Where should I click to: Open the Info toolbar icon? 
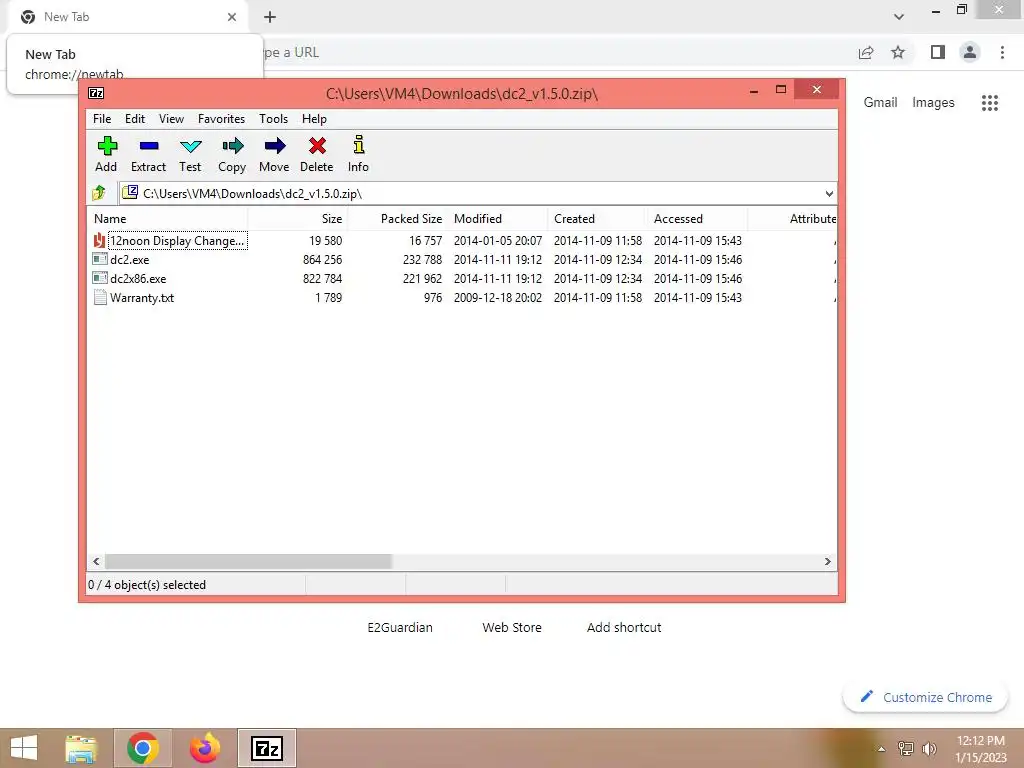359,144
